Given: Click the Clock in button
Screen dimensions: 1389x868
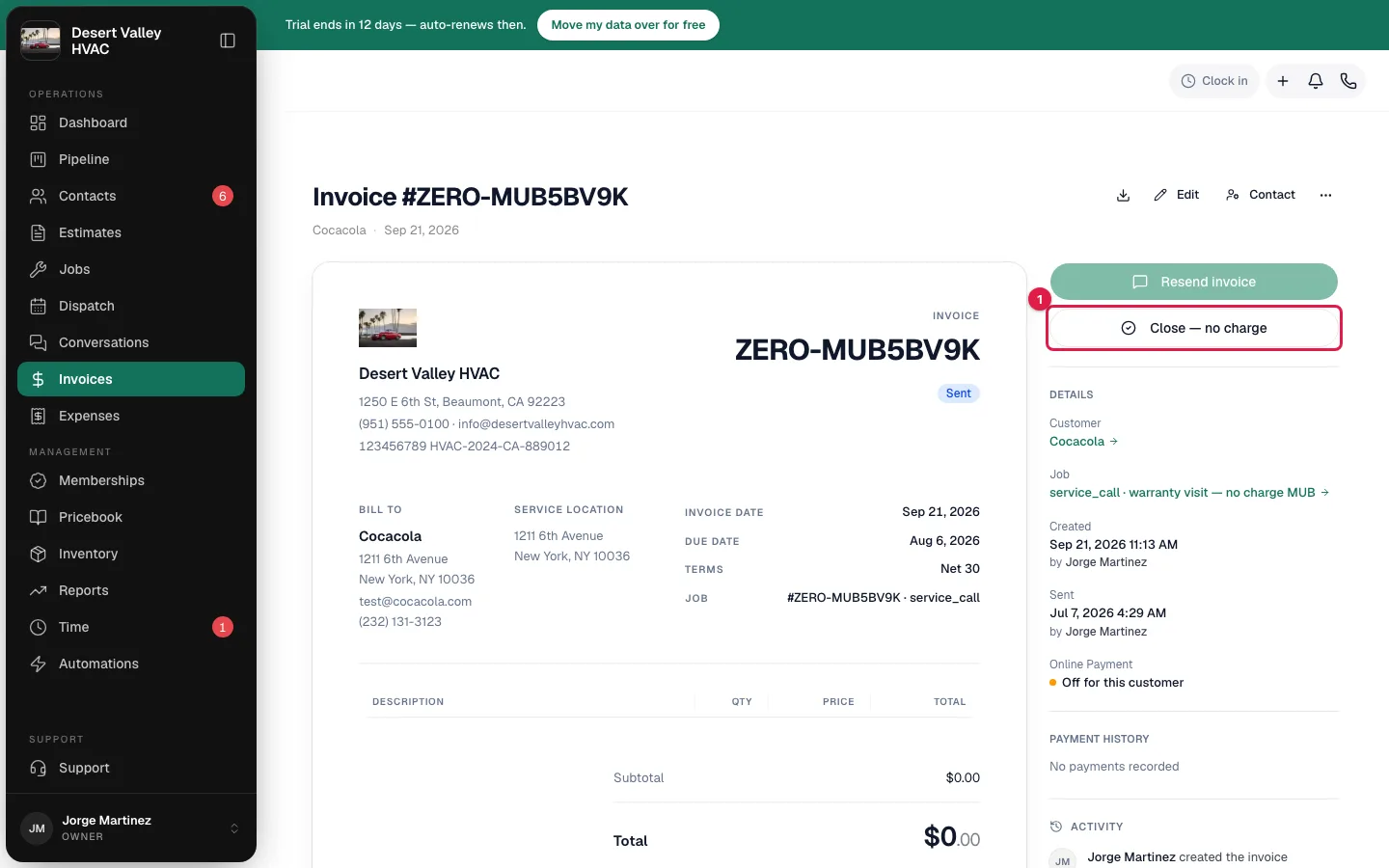Looking at the screenshot, I should click(x=1214, y=81).
